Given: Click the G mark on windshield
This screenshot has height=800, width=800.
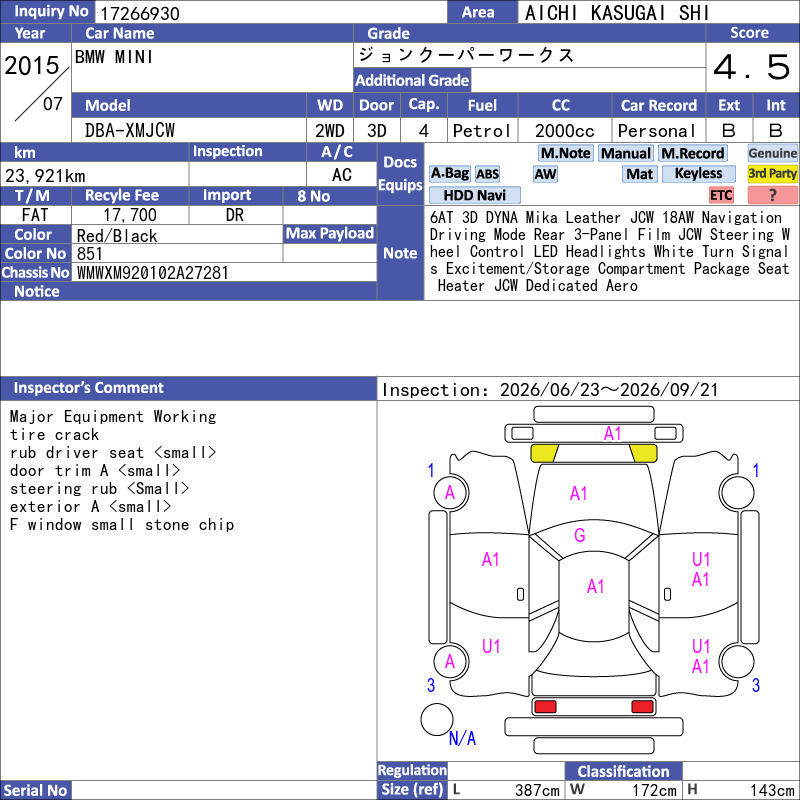Looking at the screenshot, I should [580, 535].
